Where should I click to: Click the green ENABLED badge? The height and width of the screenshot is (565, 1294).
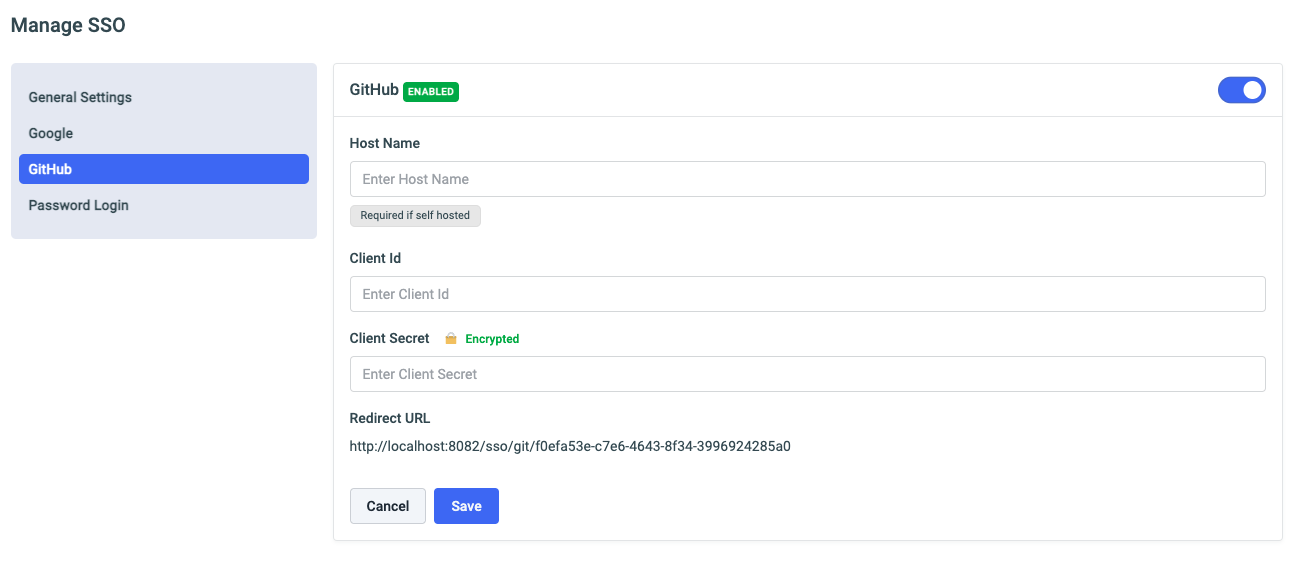[x=431, y=92]
